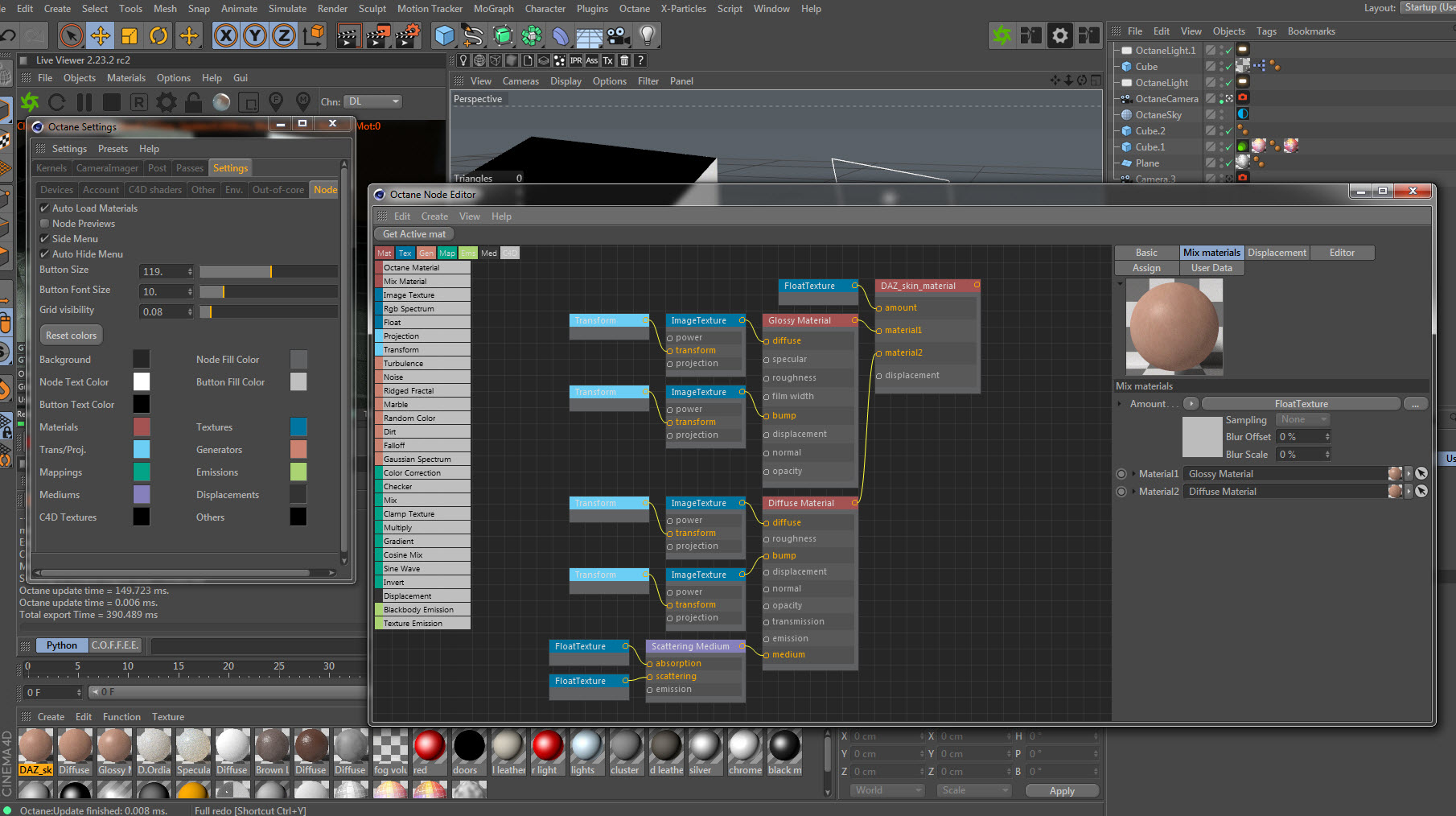Click the Reset colors button
The width and height of the screenshot is (1456, 816).
[x=71, y=336]
